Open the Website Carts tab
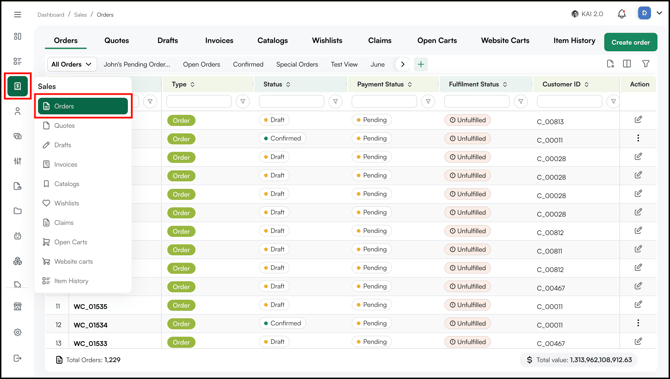The image size is (670, 379). [x=505, y=41]
